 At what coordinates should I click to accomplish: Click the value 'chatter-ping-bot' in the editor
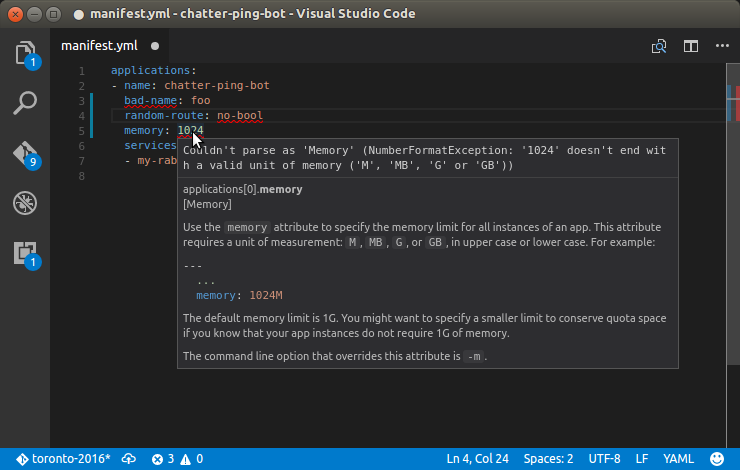217,85
